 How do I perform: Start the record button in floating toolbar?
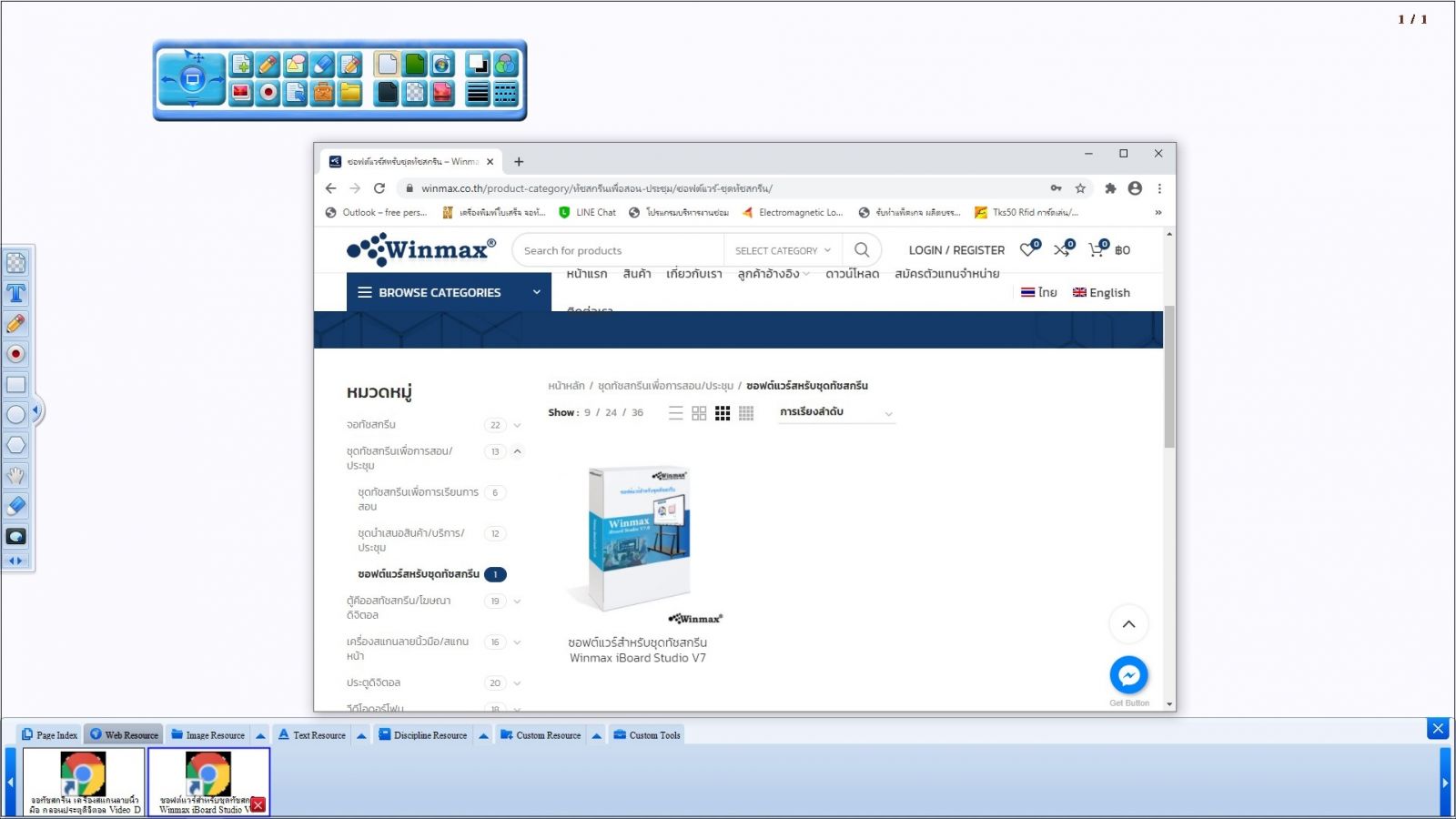[x=268, y=92]
